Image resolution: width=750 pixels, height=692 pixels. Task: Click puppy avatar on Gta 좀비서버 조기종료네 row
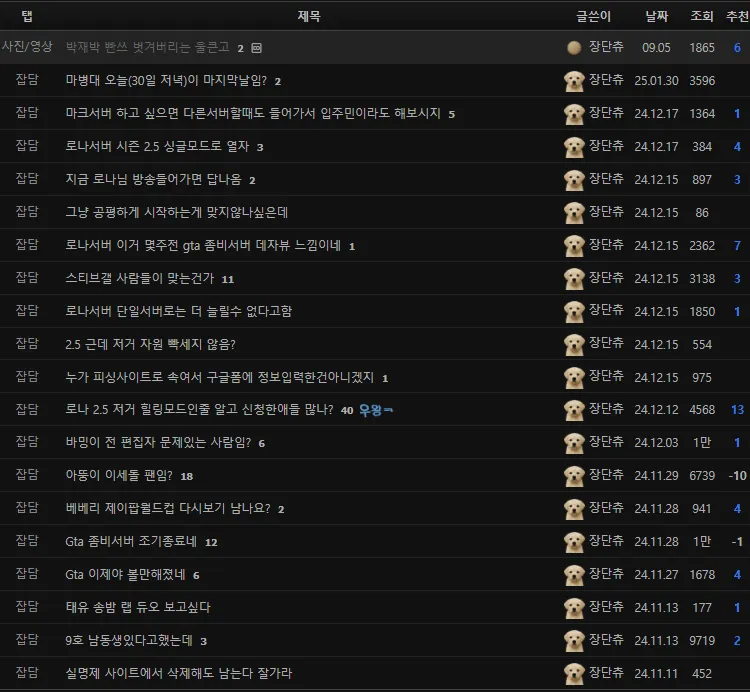(x=574, y=542)
